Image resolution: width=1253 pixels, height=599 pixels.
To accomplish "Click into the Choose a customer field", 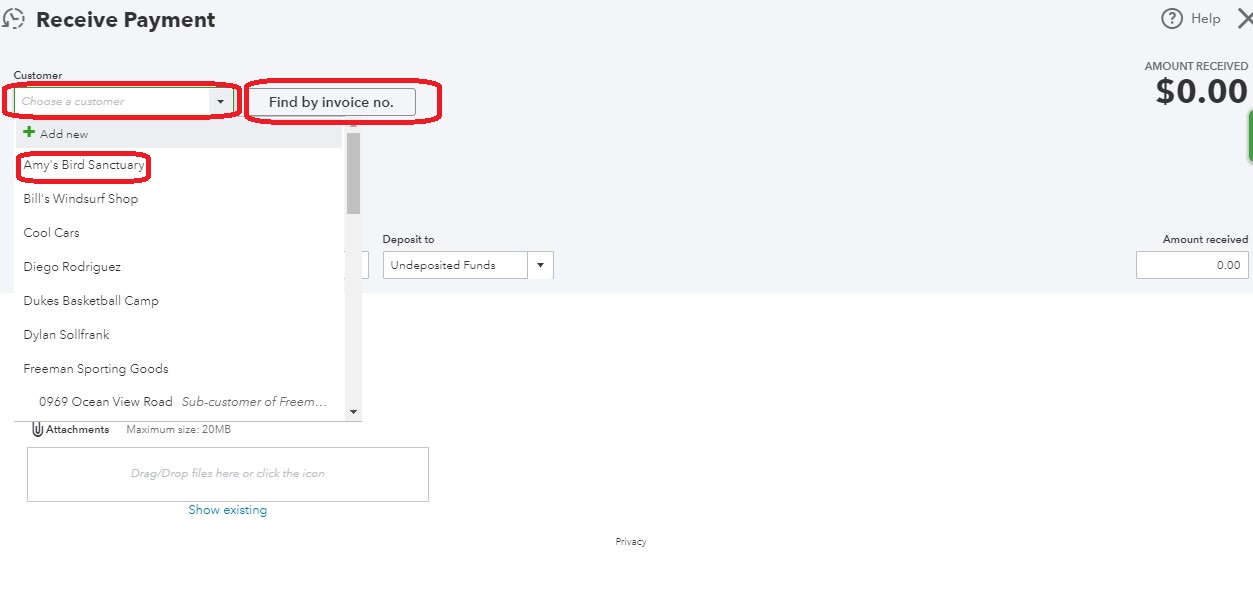I will click(112, 101).
